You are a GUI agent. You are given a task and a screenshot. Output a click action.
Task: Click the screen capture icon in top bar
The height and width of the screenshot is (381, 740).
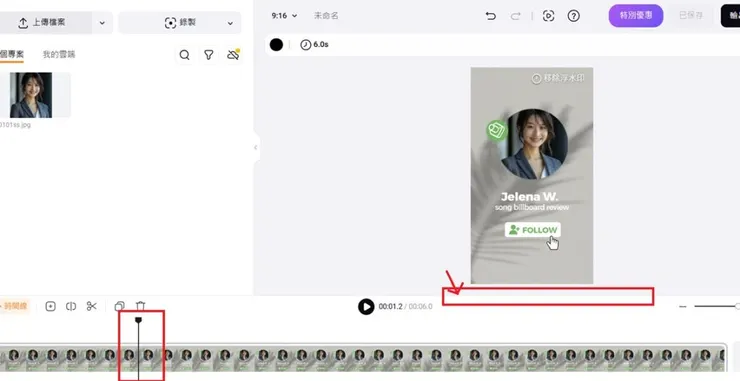tap(548, 16)
